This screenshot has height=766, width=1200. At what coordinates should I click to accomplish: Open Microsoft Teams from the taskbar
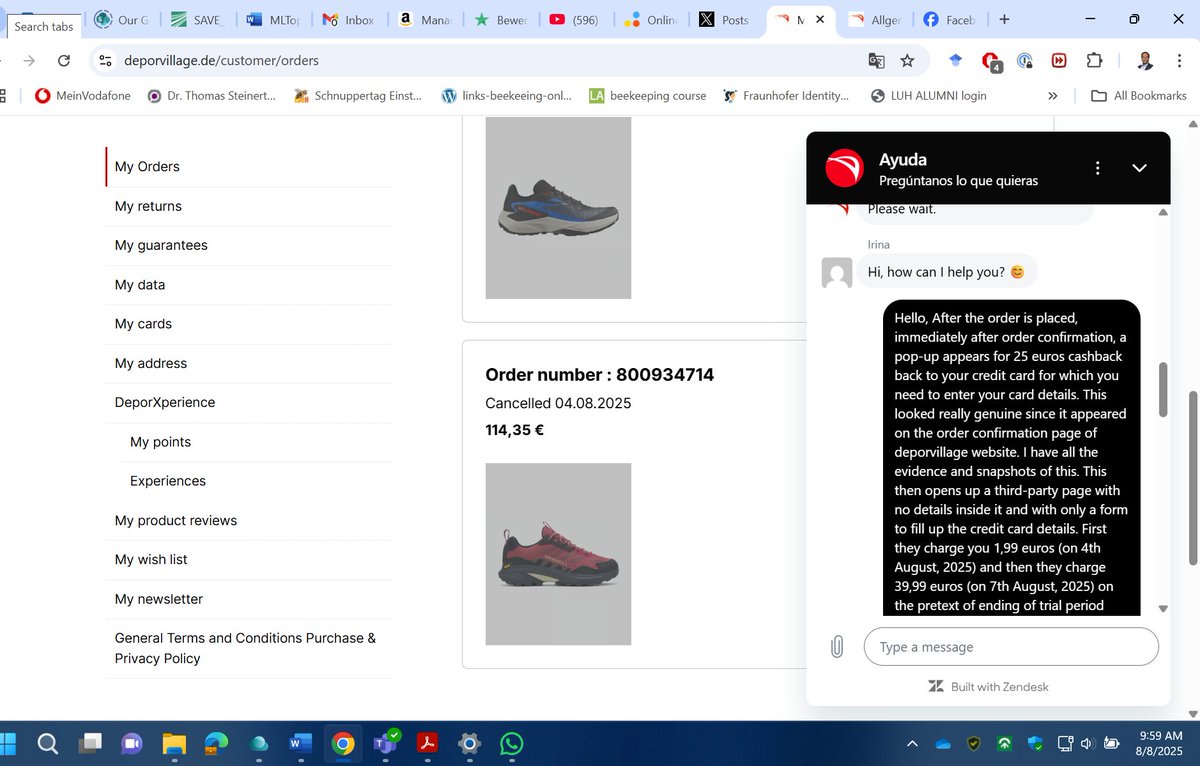[385, 744]
